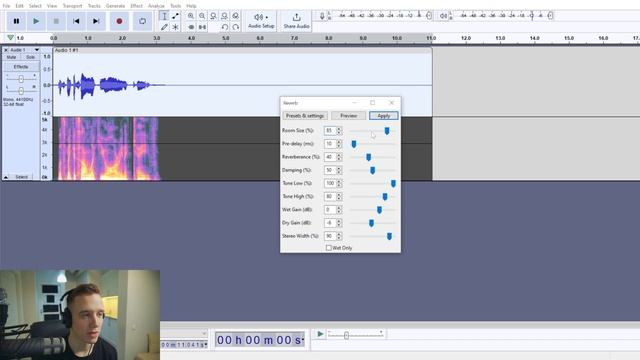Open the Analyze menu
Image resolution: width=640 pixels, height=360 pixels.
[156, 6]
